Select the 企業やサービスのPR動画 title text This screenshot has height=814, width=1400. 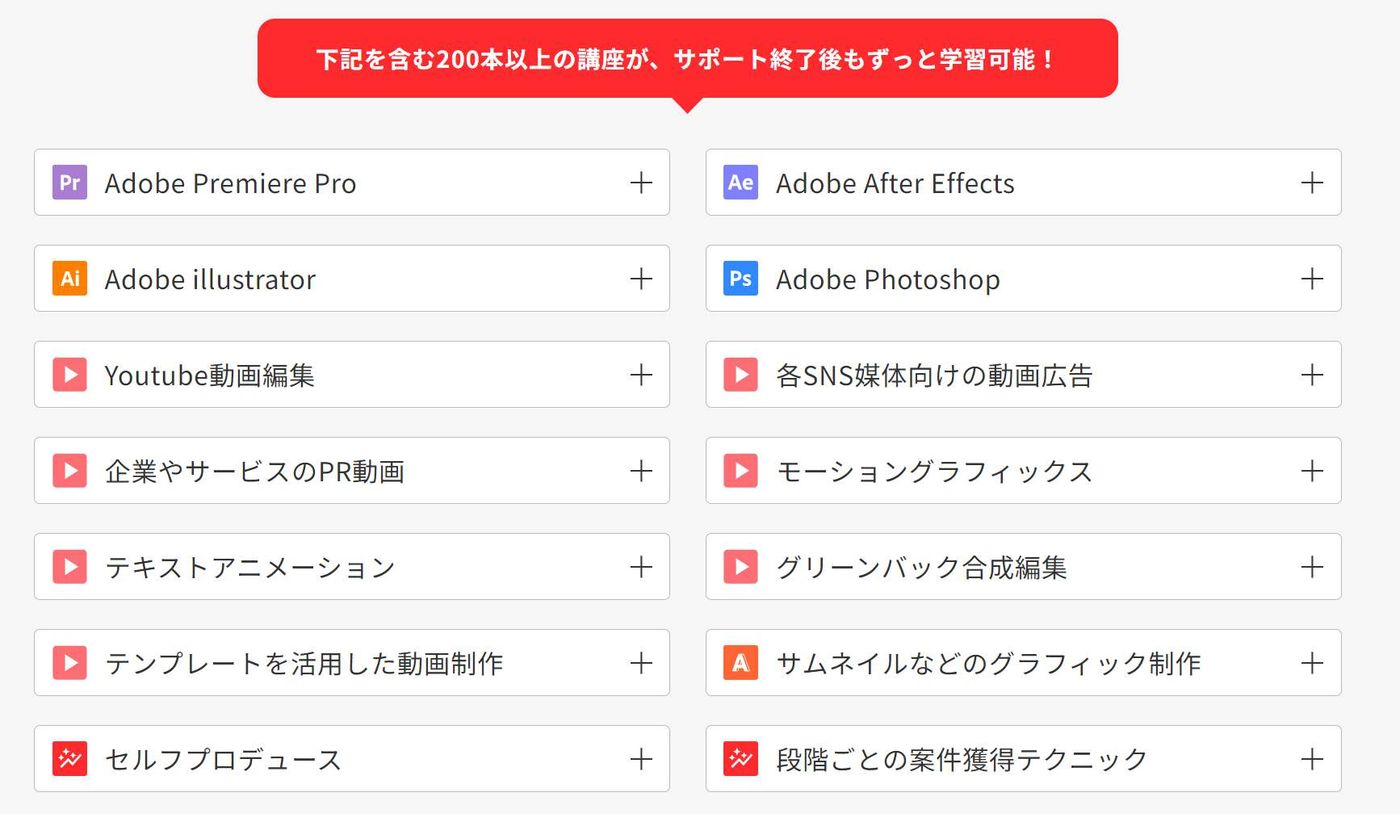pos(255,471)
